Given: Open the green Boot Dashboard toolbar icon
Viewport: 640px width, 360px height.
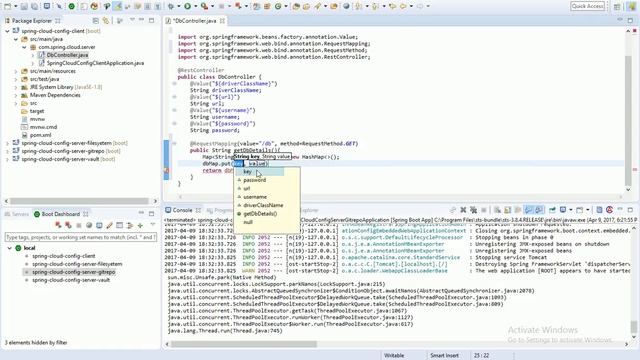Looking at the screenshot, I should (71, 6).
